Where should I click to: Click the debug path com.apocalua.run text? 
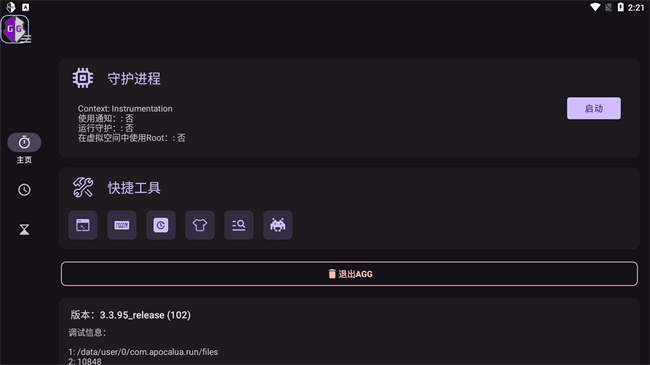point(143,352)
